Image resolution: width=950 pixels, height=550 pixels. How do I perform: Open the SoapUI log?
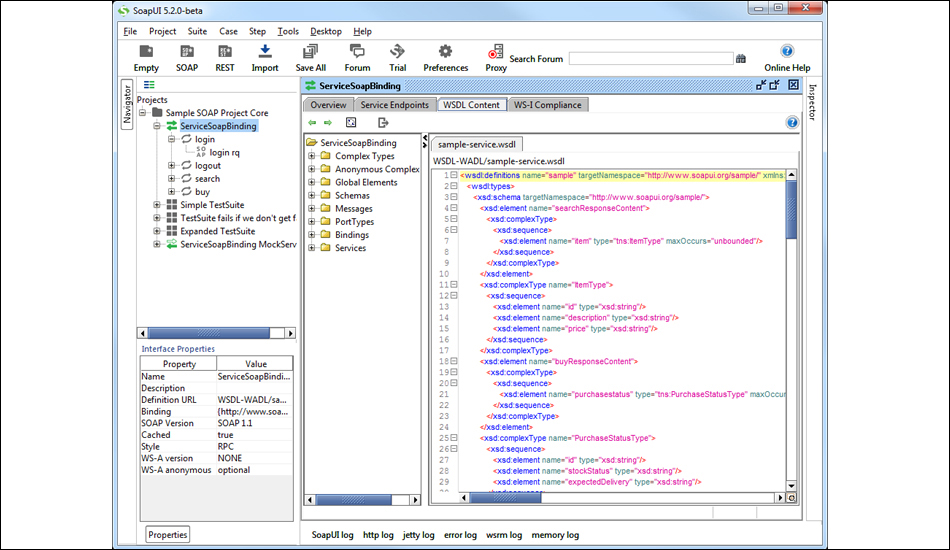333,535
